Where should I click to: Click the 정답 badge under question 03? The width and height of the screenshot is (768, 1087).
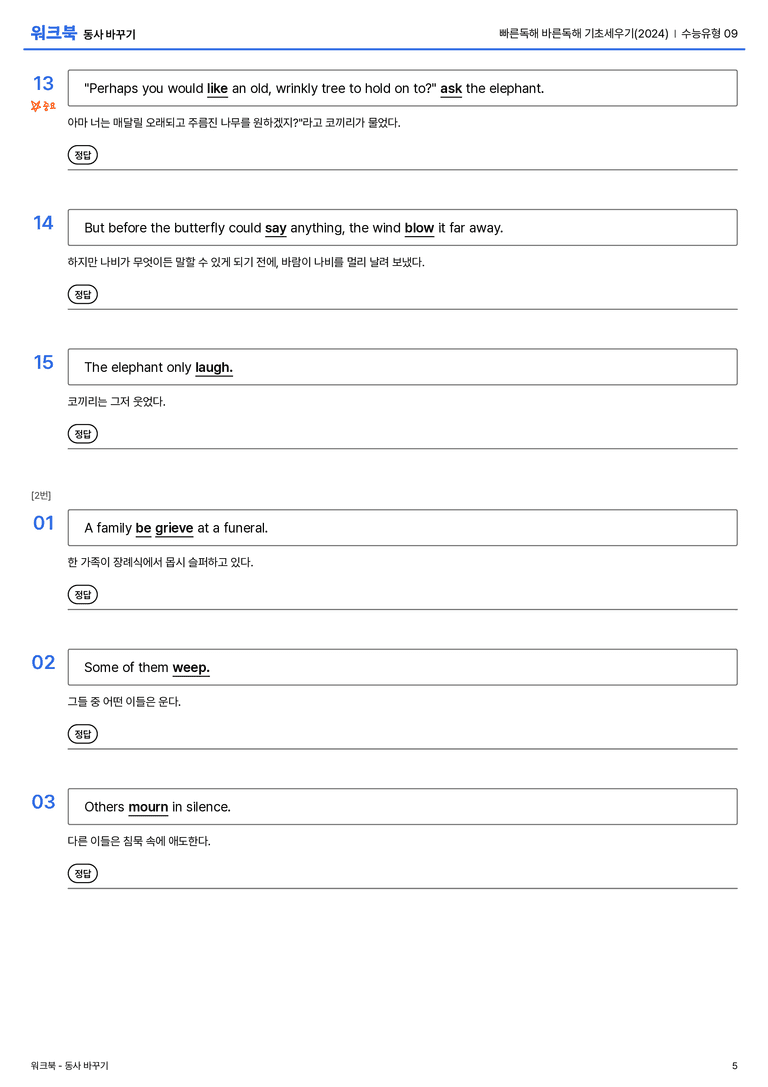pos(82,873)
